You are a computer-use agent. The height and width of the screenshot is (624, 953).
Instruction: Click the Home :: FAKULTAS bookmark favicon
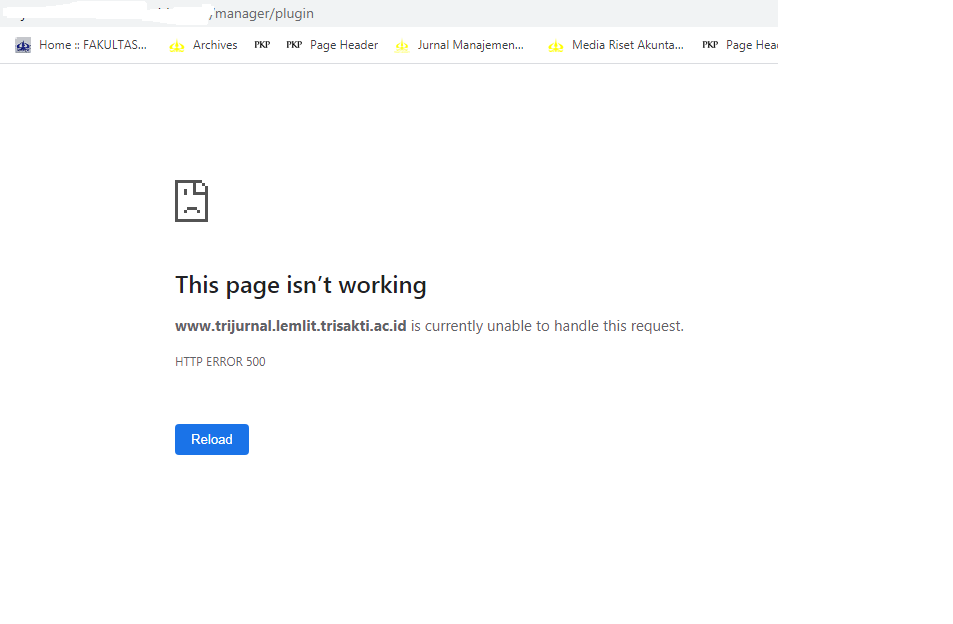[x=23, y=45]
